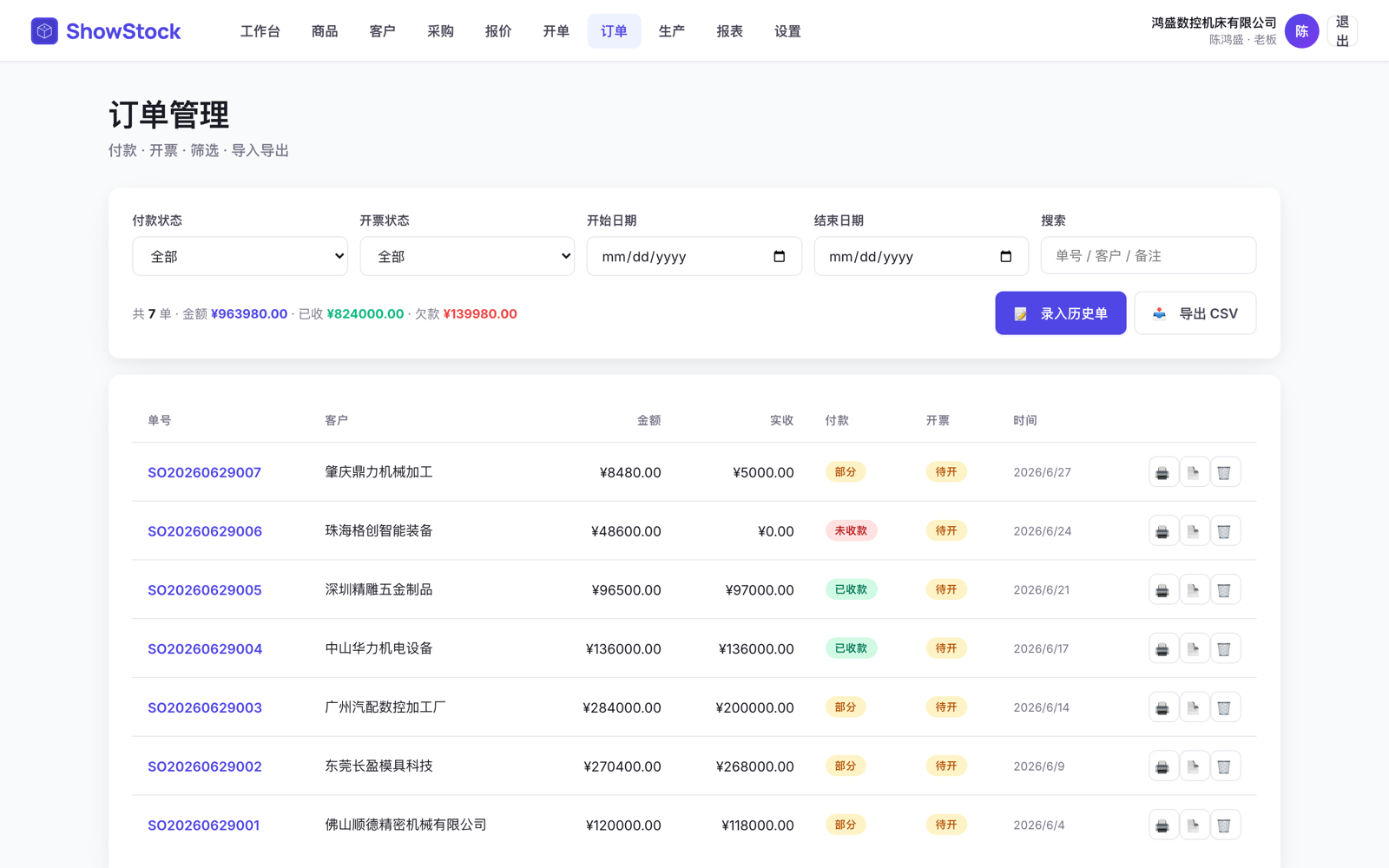Open document icon for order SO20260629001
This screenshot has width=1389, height=868.
coord(1194,825)
